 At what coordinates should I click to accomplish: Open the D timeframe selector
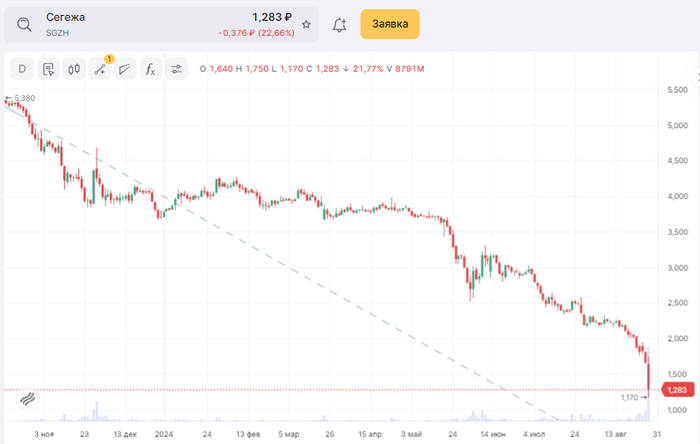pyautogui.click(x=21, y=69)
